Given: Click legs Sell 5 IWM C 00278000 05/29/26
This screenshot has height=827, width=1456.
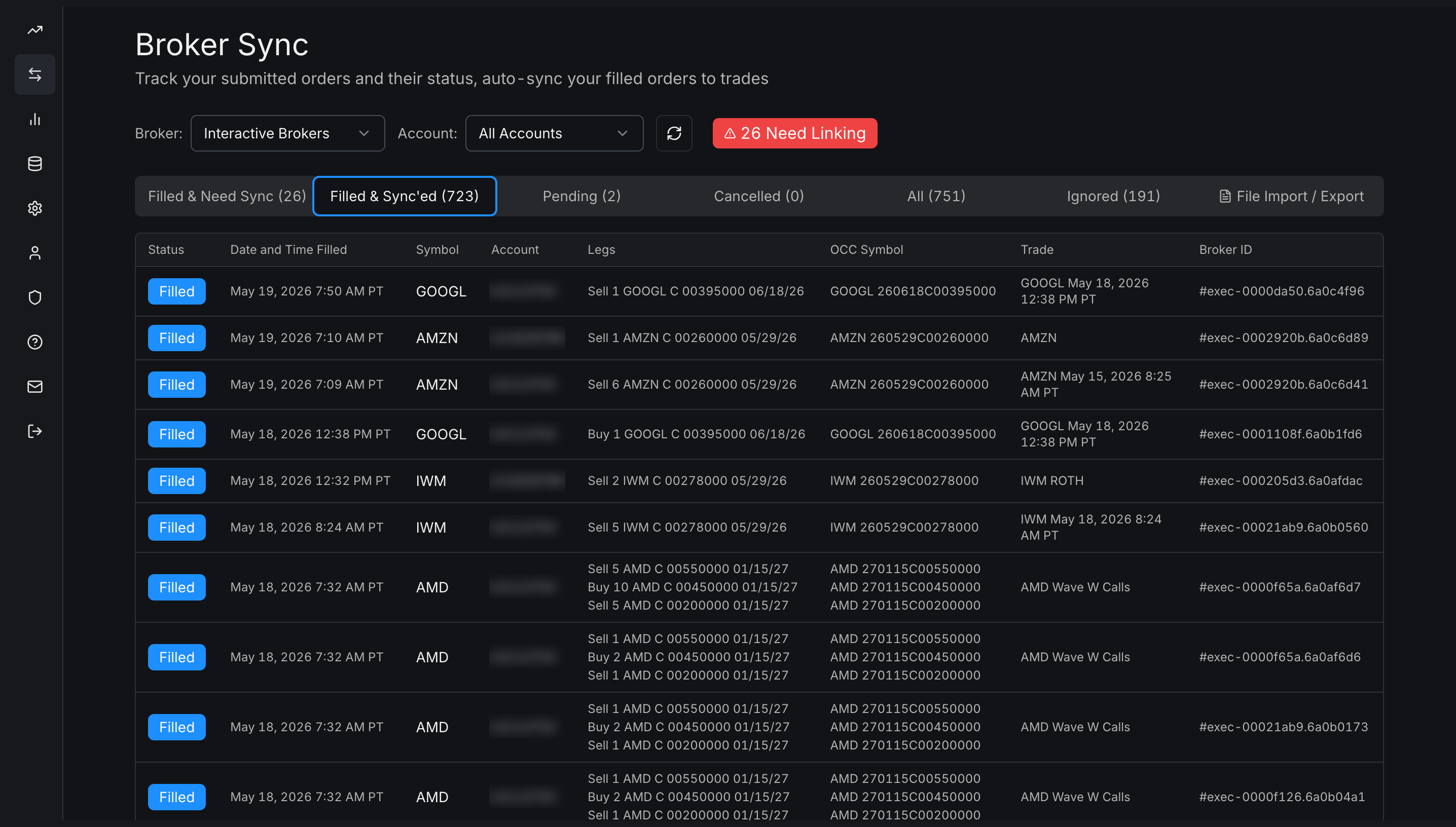Looking at the screenshot, I should click(x=687, y=528).
